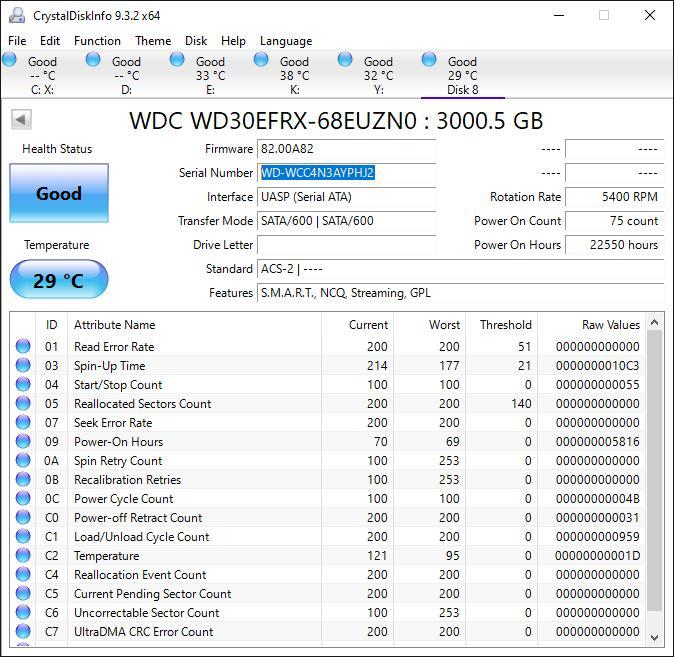Open the Disk menu
Screen dimensions: 674x657
pyautogui.click(x=196, y=41)
